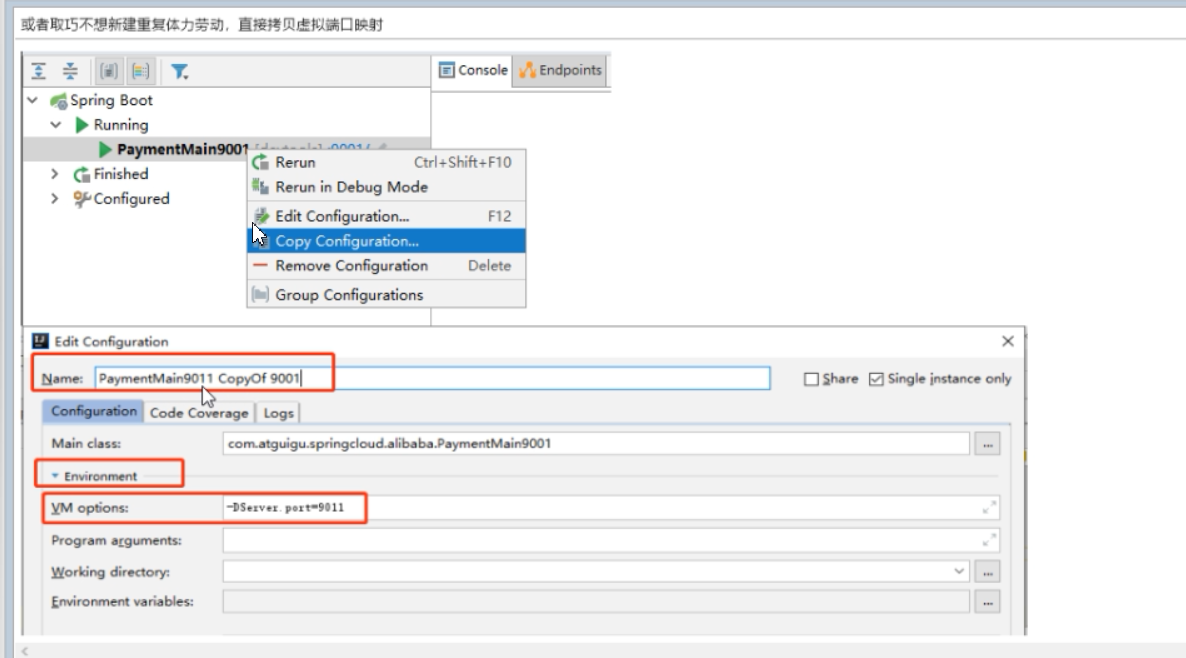Open the Code Coverage tab

pos(199,413)
